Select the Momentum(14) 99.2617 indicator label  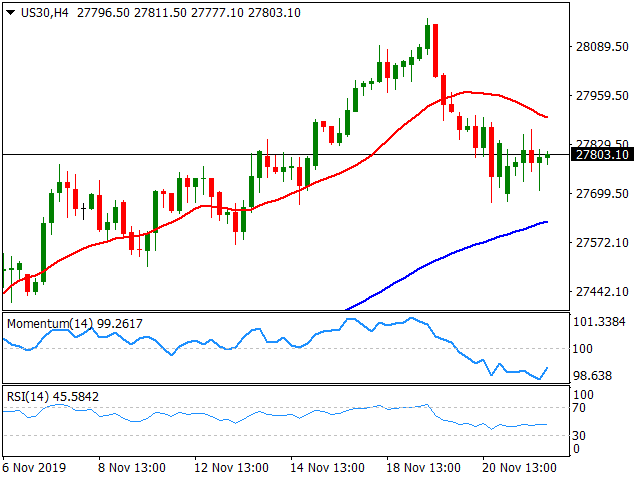pyautogui.click(x=75, y=324)
